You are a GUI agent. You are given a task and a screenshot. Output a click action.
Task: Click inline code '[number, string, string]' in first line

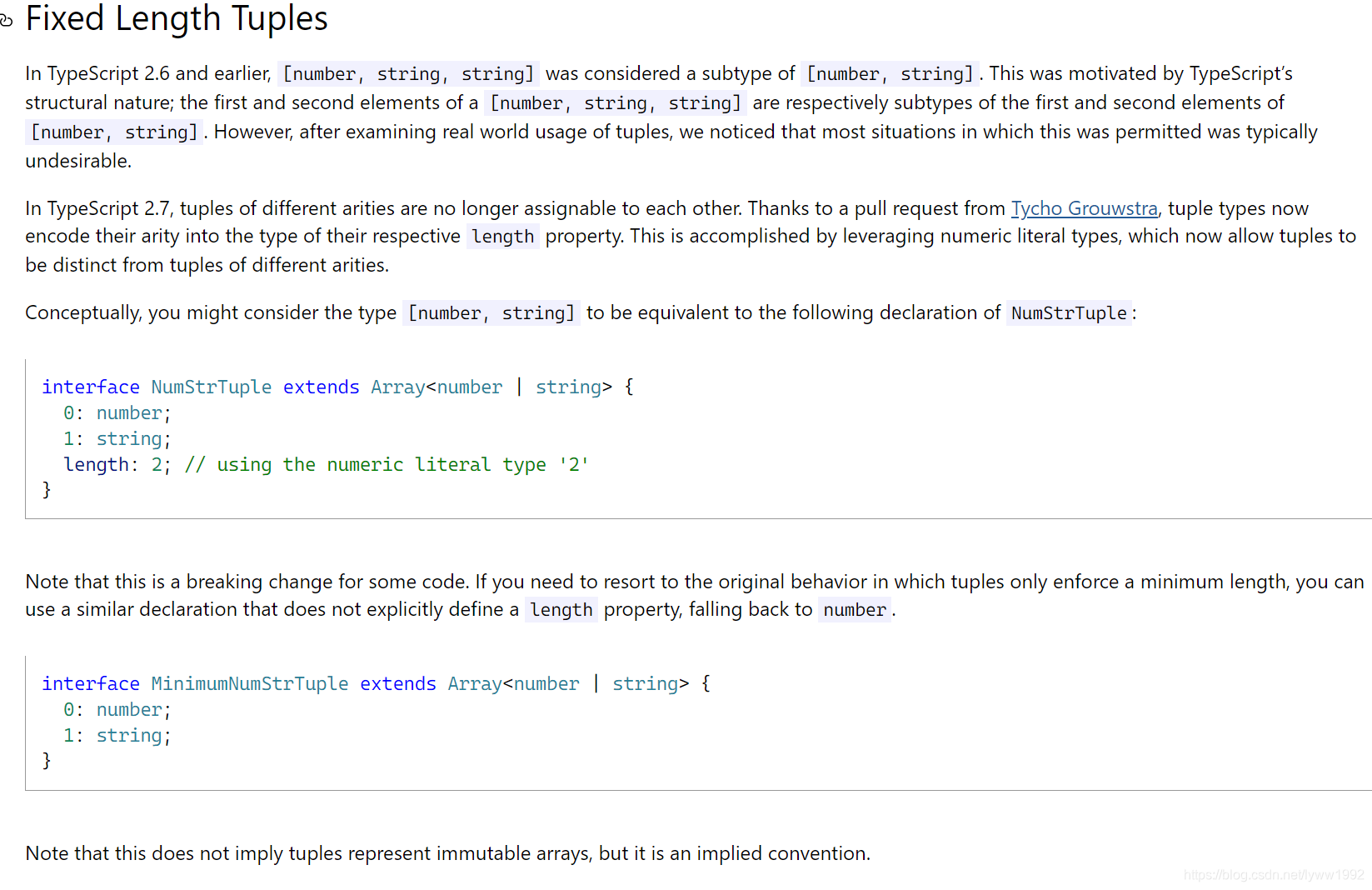(x=408, y=74)
